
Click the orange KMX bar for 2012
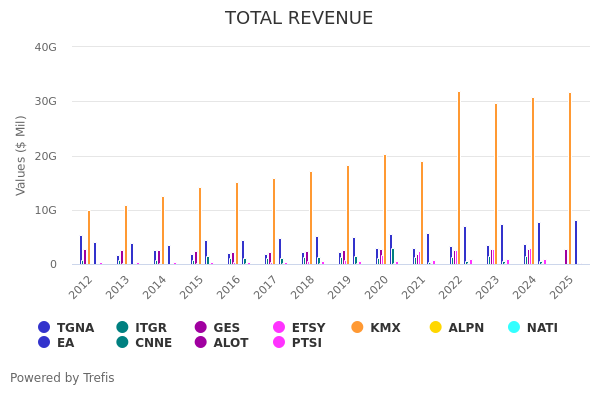click(88, 238)
